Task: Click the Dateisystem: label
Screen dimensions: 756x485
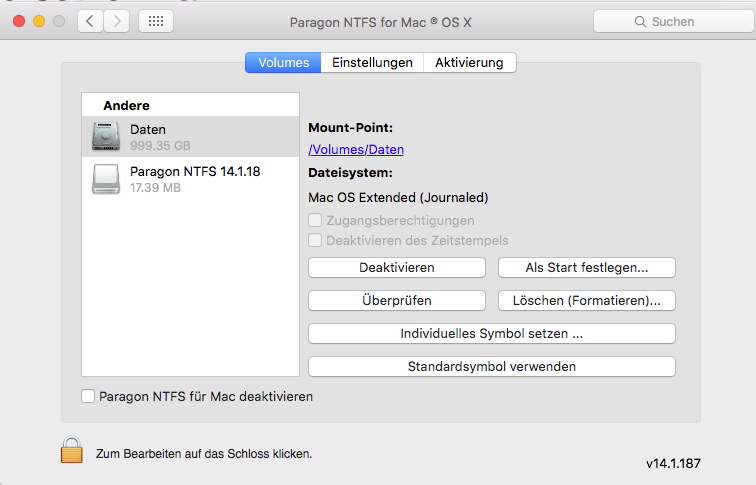Action: [x=351, y=173]
